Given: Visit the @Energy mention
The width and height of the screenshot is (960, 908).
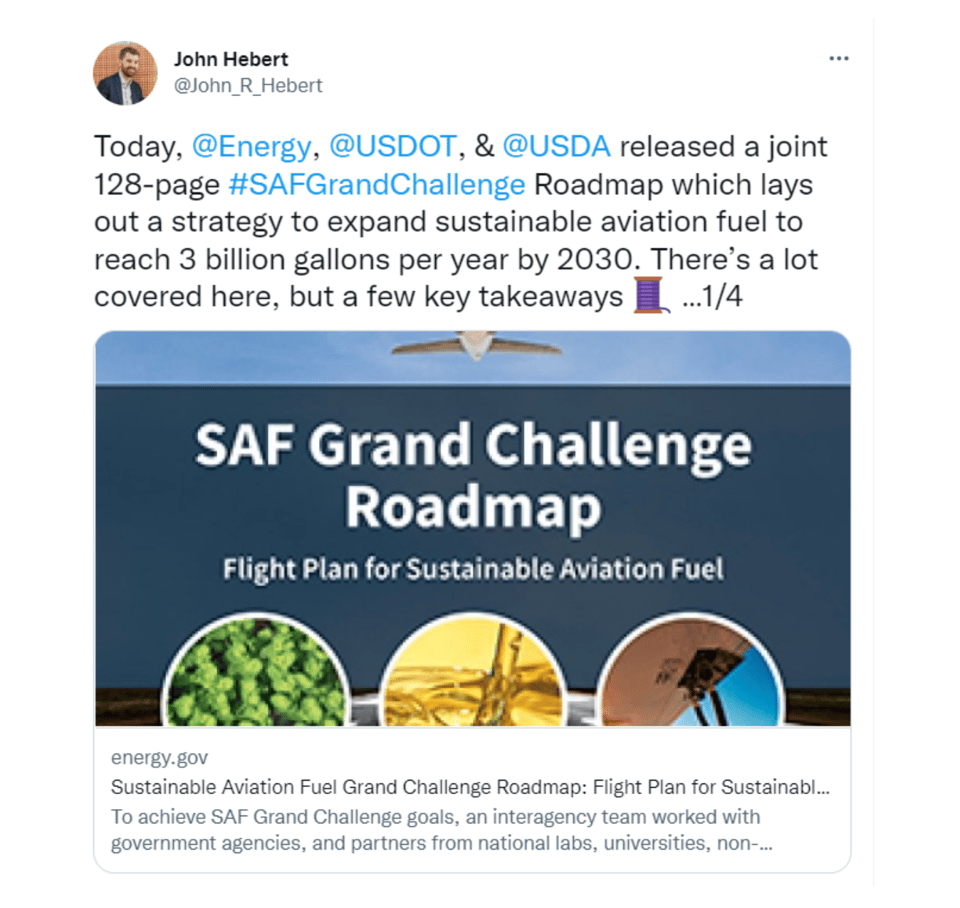Looking at the screenshot, I should pyautogui.click(x=251, y=147).
